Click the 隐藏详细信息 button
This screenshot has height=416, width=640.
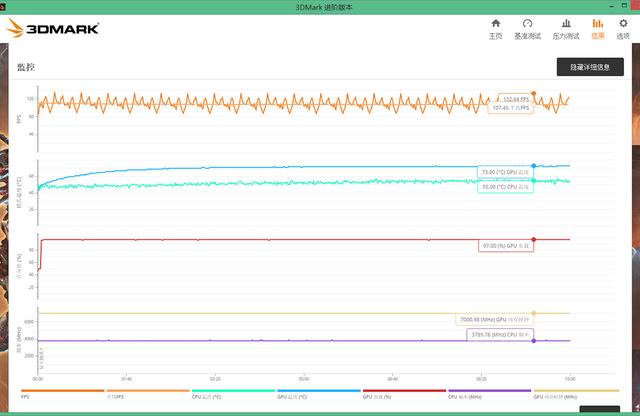[590, 67]
